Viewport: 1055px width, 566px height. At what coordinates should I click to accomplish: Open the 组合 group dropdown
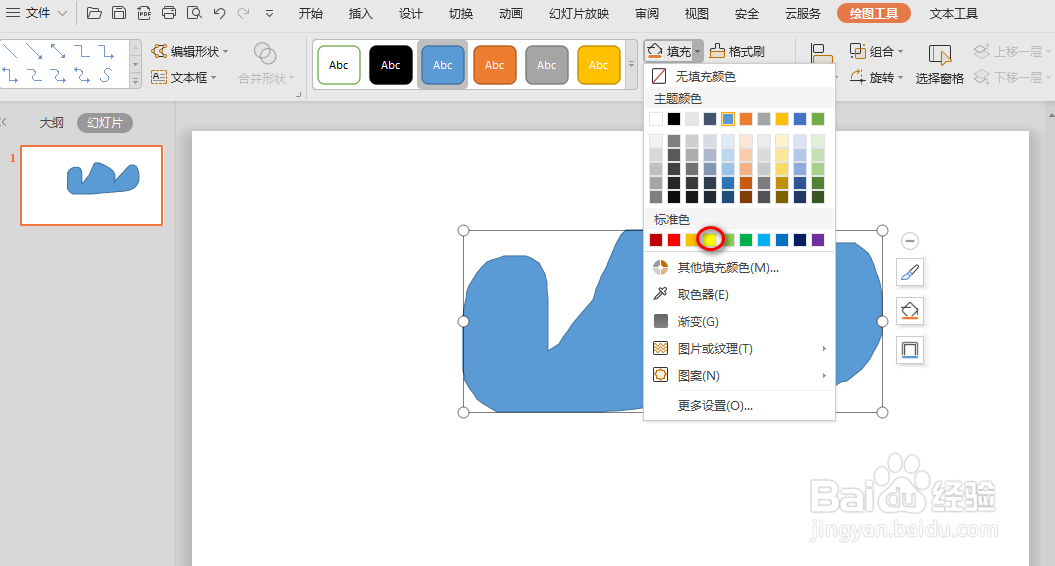(x=876, y=51)
